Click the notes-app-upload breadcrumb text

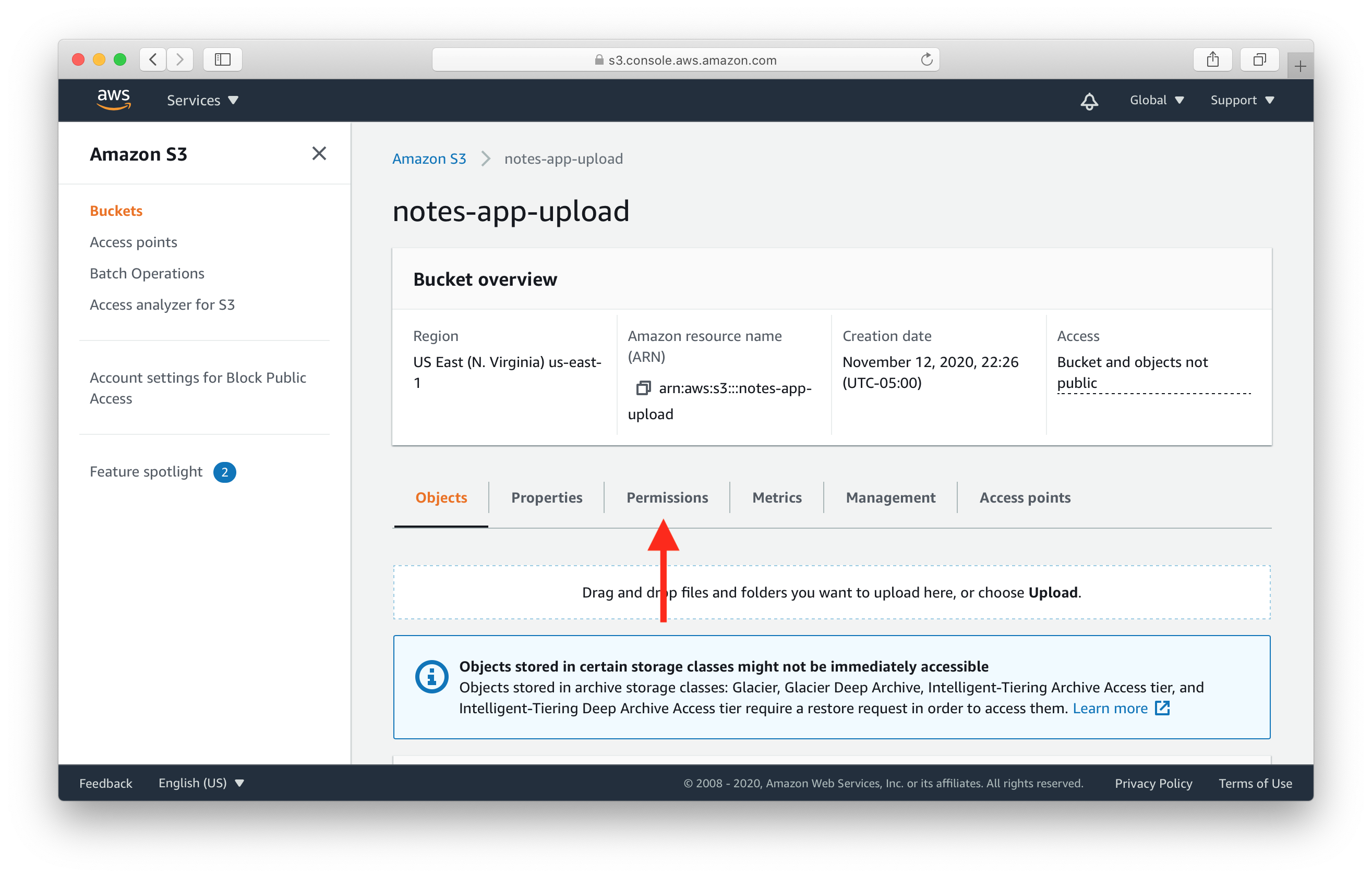pos(563,158)
